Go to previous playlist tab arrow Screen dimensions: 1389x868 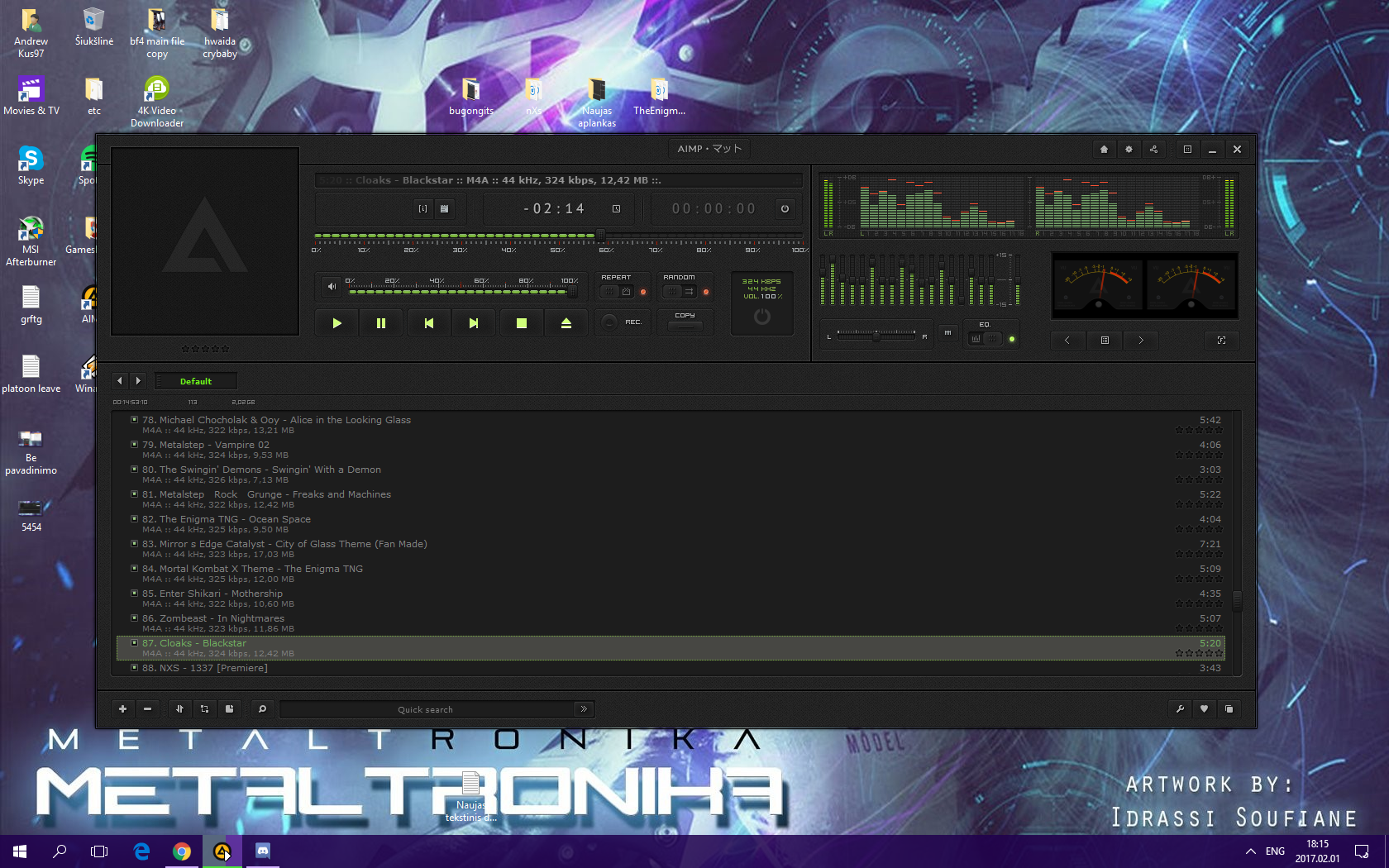[x=120, y=381]
